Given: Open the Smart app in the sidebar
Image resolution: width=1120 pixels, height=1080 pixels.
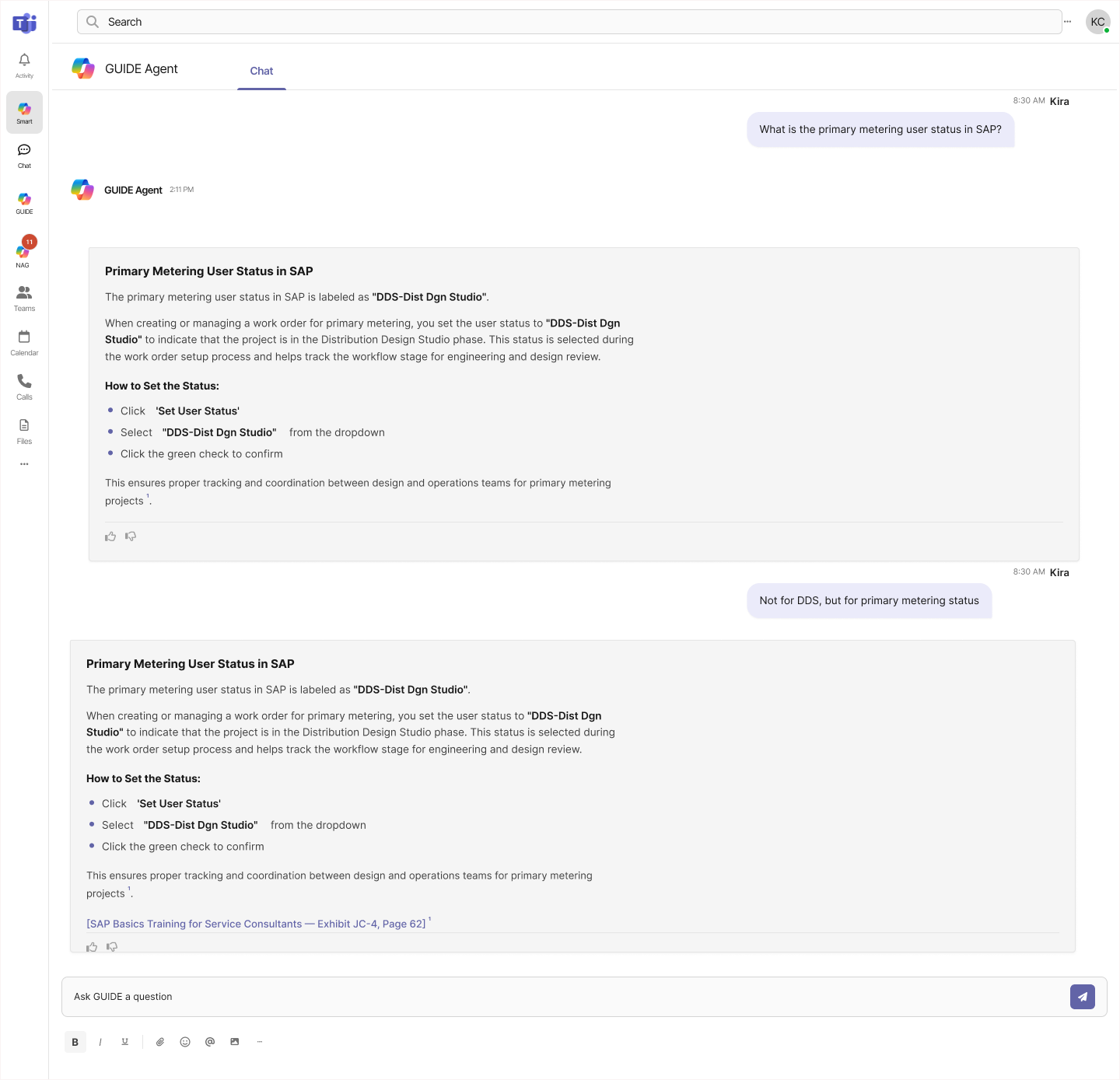Looking at the screenshot, I should (24, 113).
